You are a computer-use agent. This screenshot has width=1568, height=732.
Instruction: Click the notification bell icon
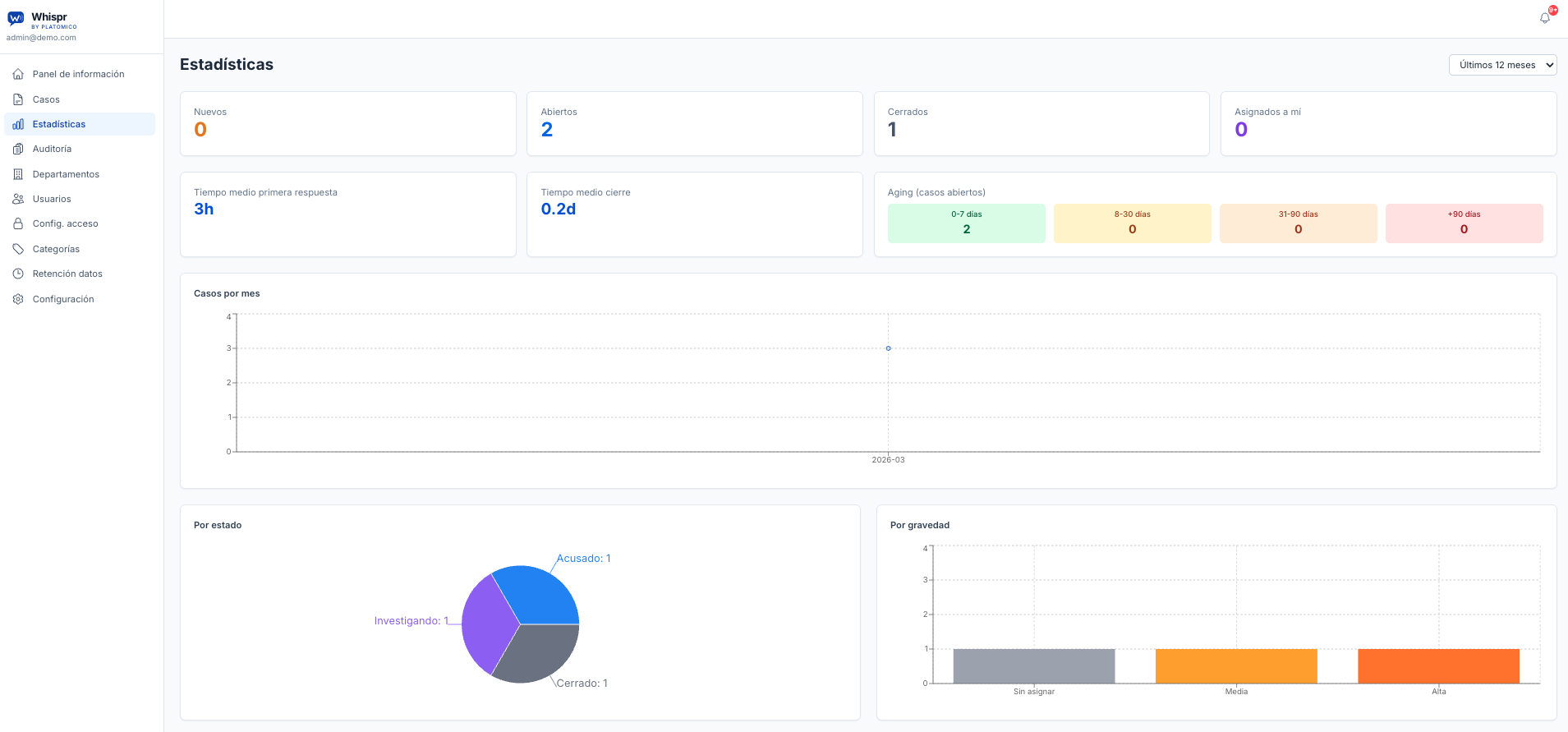pyautogui.click(x=1545, y=18)
